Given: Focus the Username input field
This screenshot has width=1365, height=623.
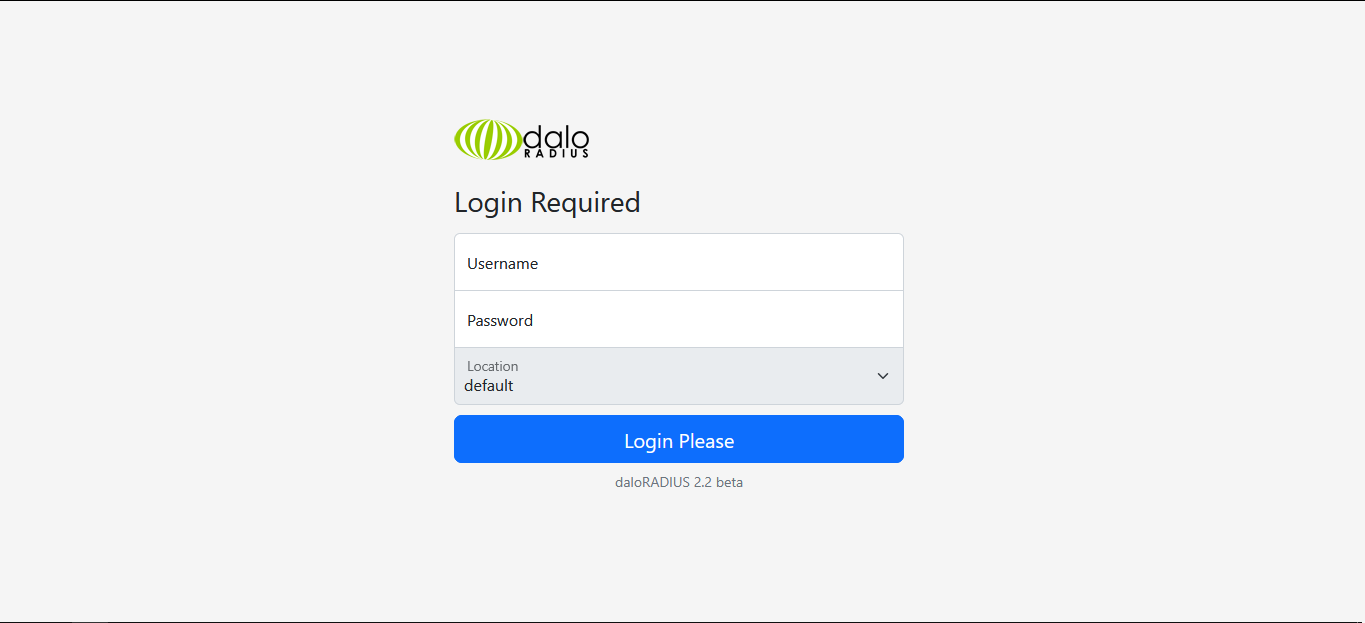Looking at the screenshot, I should point(679,262).
